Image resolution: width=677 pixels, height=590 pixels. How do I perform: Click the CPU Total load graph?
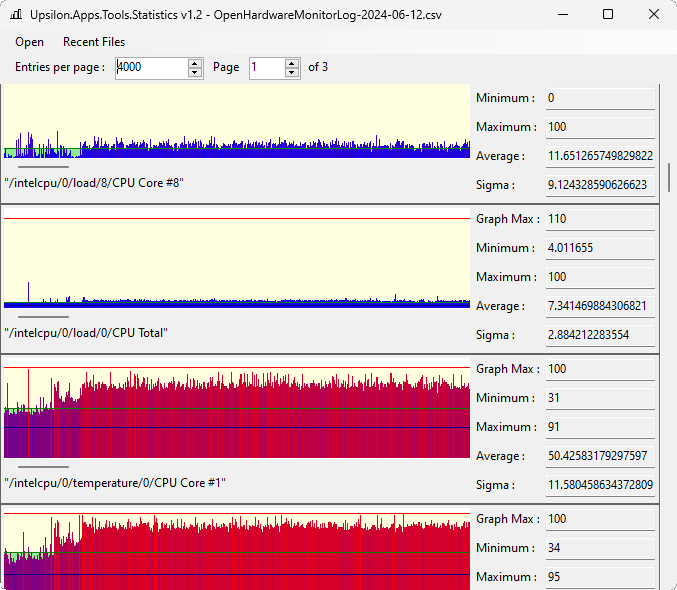[x=236, y=260]
